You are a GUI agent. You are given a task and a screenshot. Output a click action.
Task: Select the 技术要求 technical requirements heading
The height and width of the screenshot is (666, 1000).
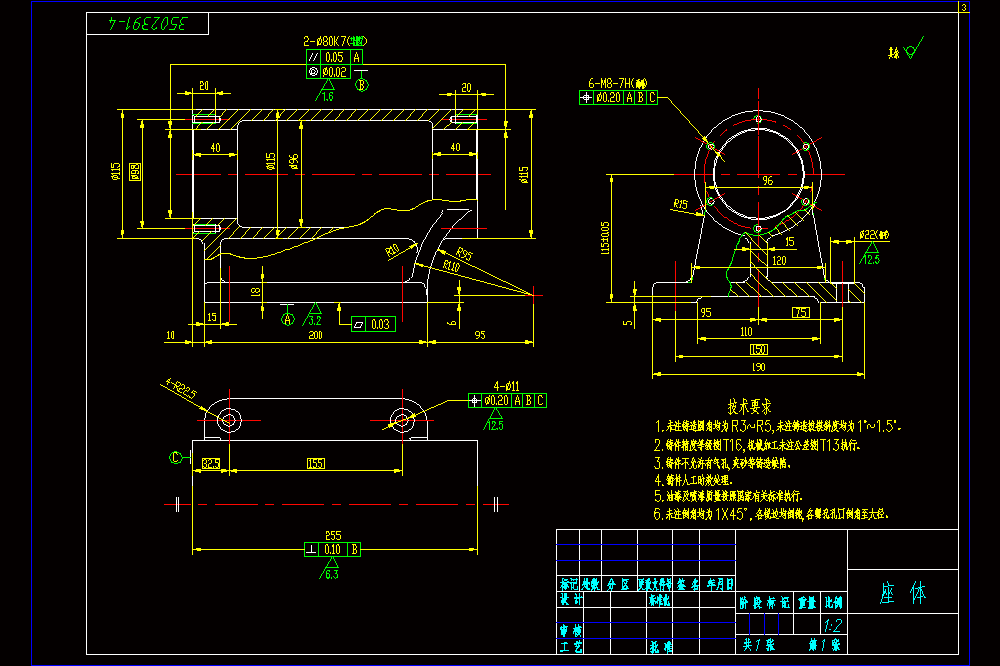pos(749,406)
